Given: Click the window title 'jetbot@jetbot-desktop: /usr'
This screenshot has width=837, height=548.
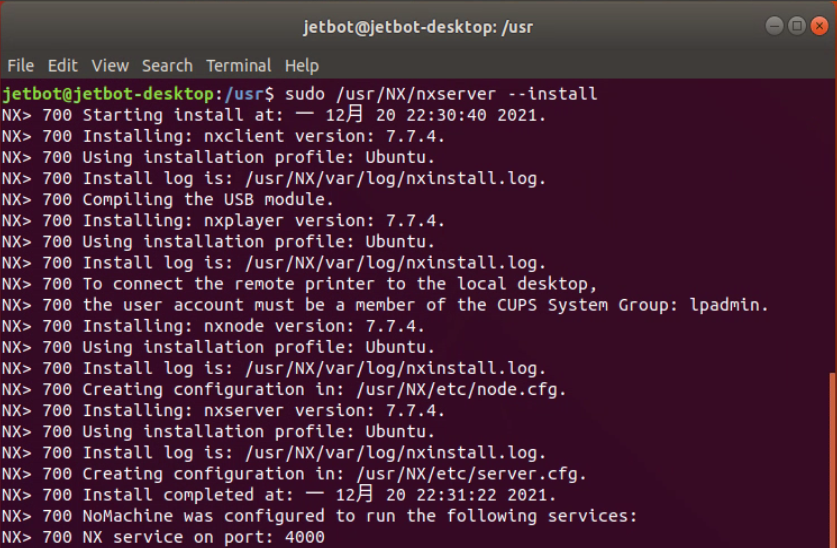Looking at the screenshot, I should pos(418,27).
